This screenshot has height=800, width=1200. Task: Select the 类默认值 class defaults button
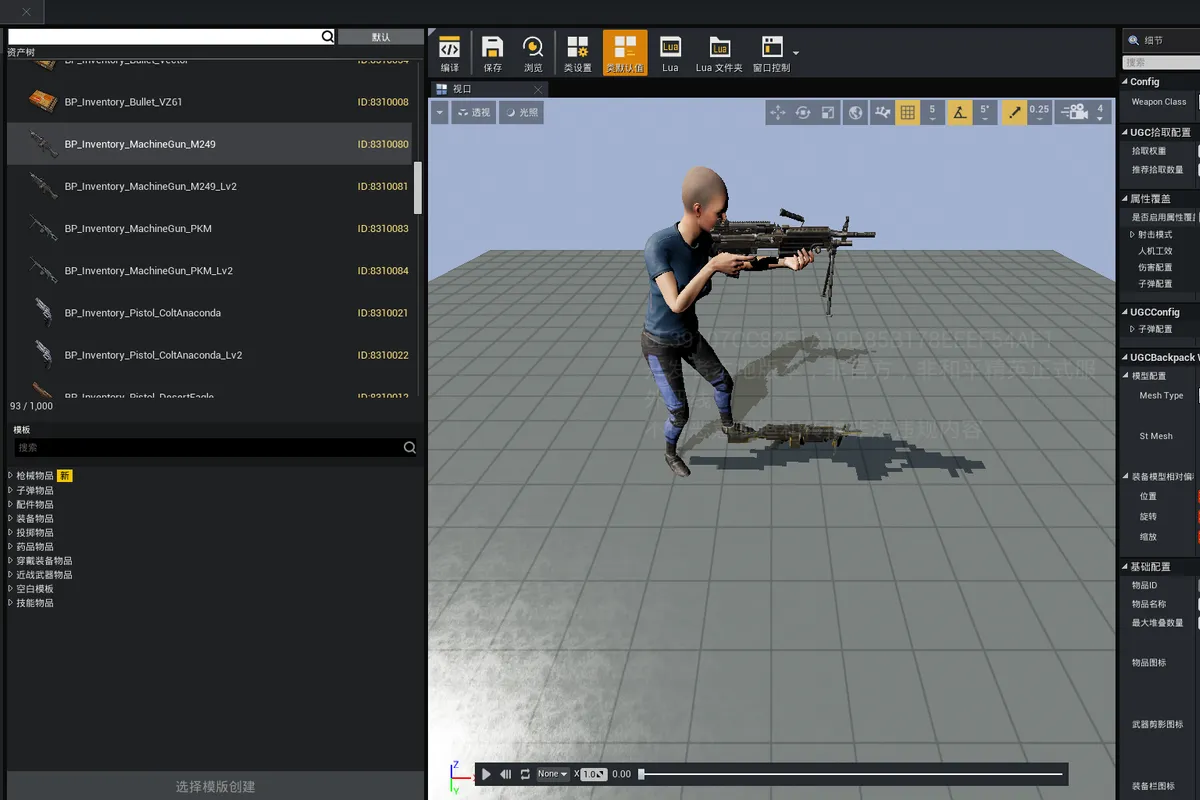[x=625, y=53]
